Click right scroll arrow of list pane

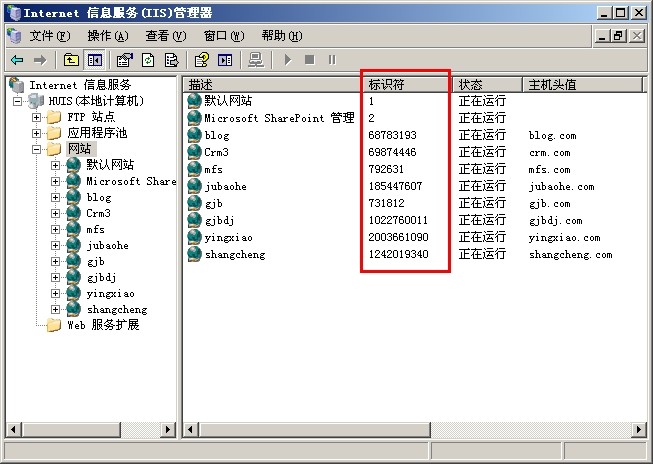tap(638, 429)
